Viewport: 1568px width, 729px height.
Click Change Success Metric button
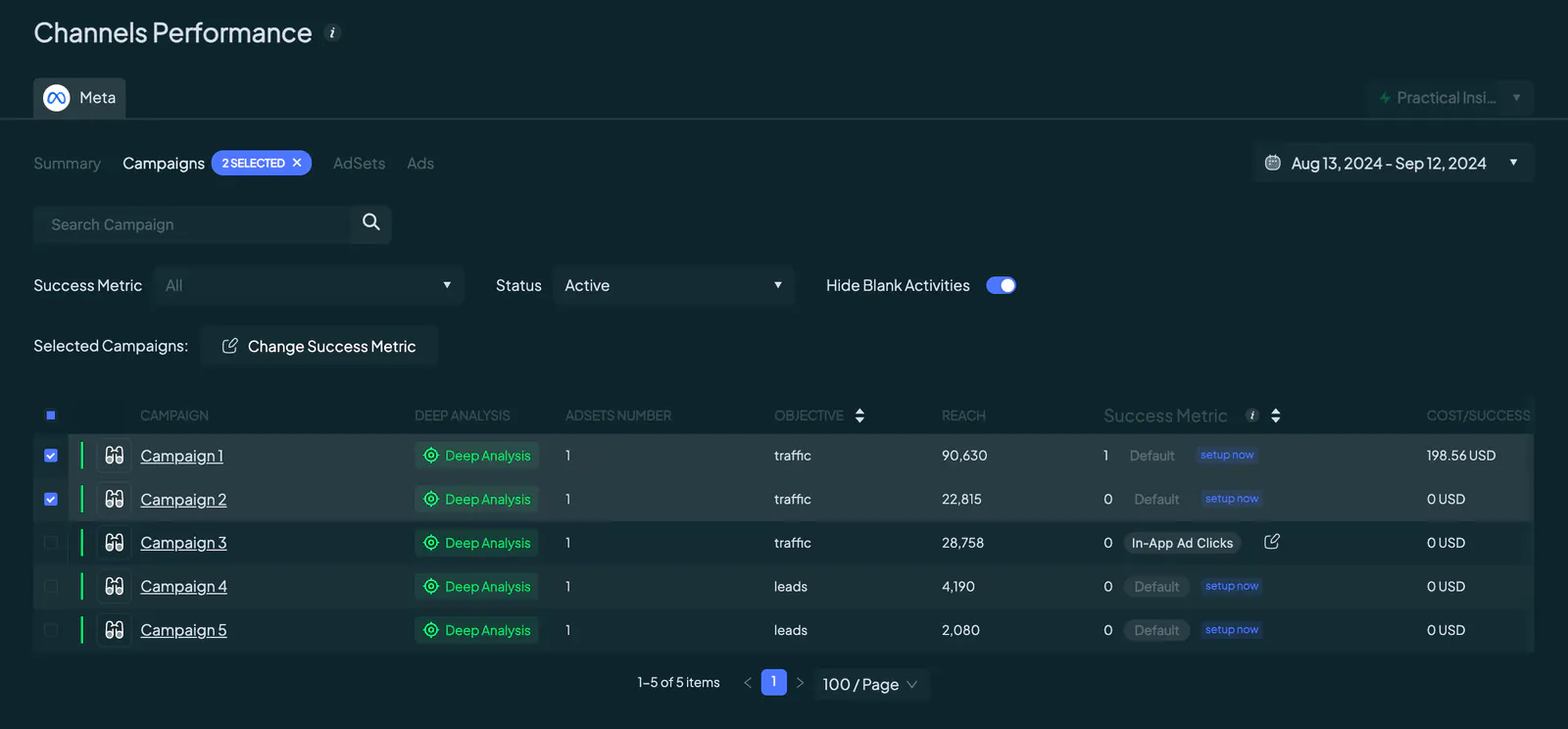[x=318, y=346]
